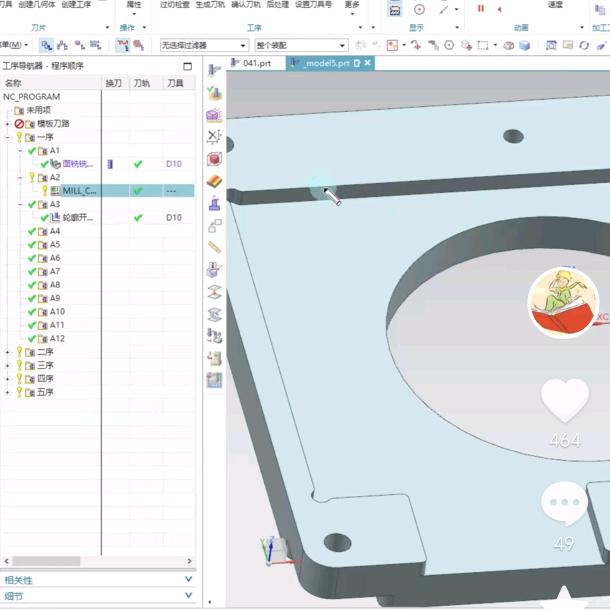The width and height of the screenshot is (610, 610).
Task: Close the _model5.prt tab
Action: pos(368,63)
